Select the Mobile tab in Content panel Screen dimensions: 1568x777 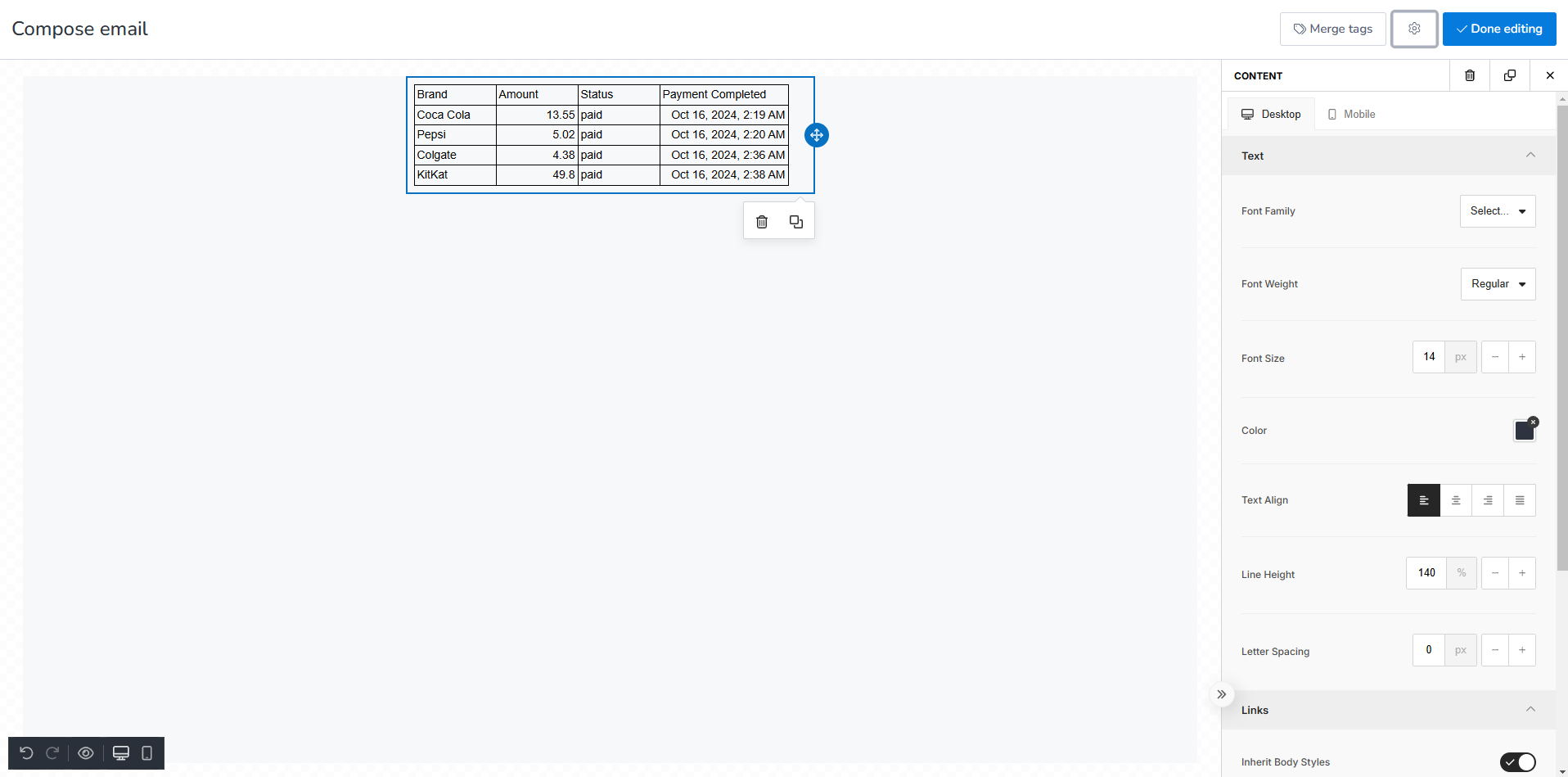[x=1350, y=113]
